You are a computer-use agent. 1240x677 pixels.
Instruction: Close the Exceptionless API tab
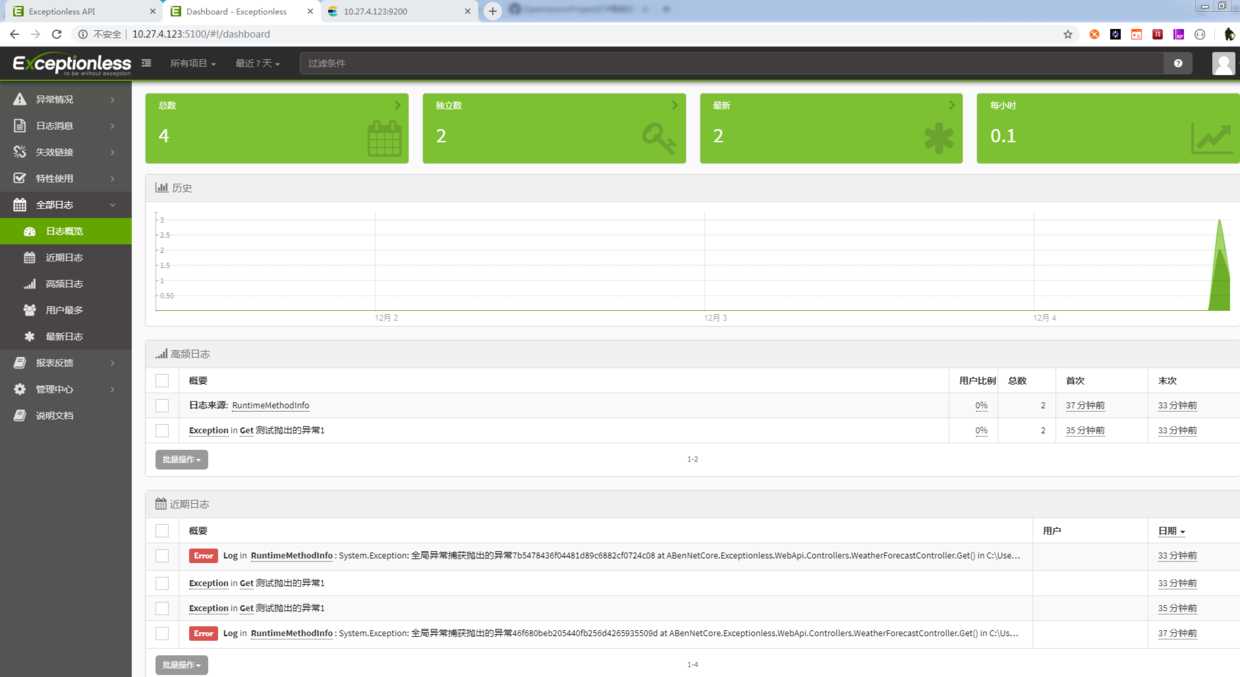[x=153, y=11]
